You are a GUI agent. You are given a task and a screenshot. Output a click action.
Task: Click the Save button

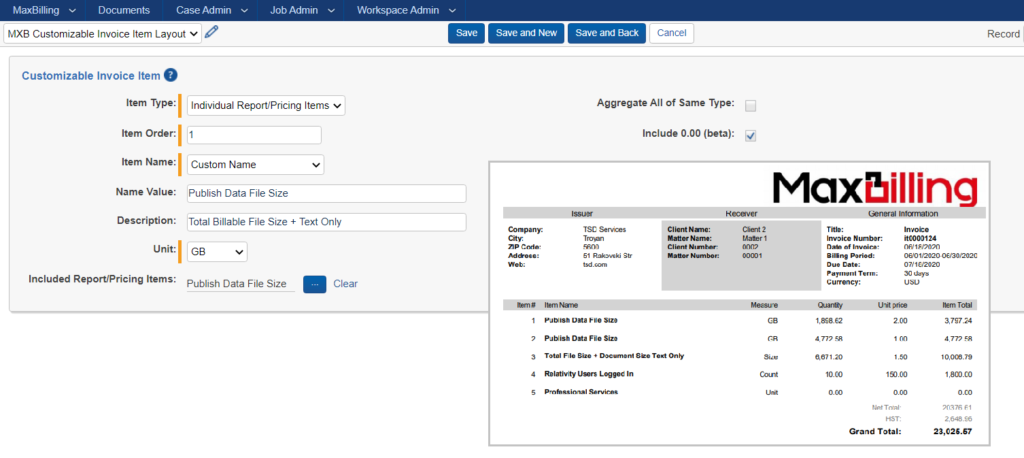tap(466, 33)
